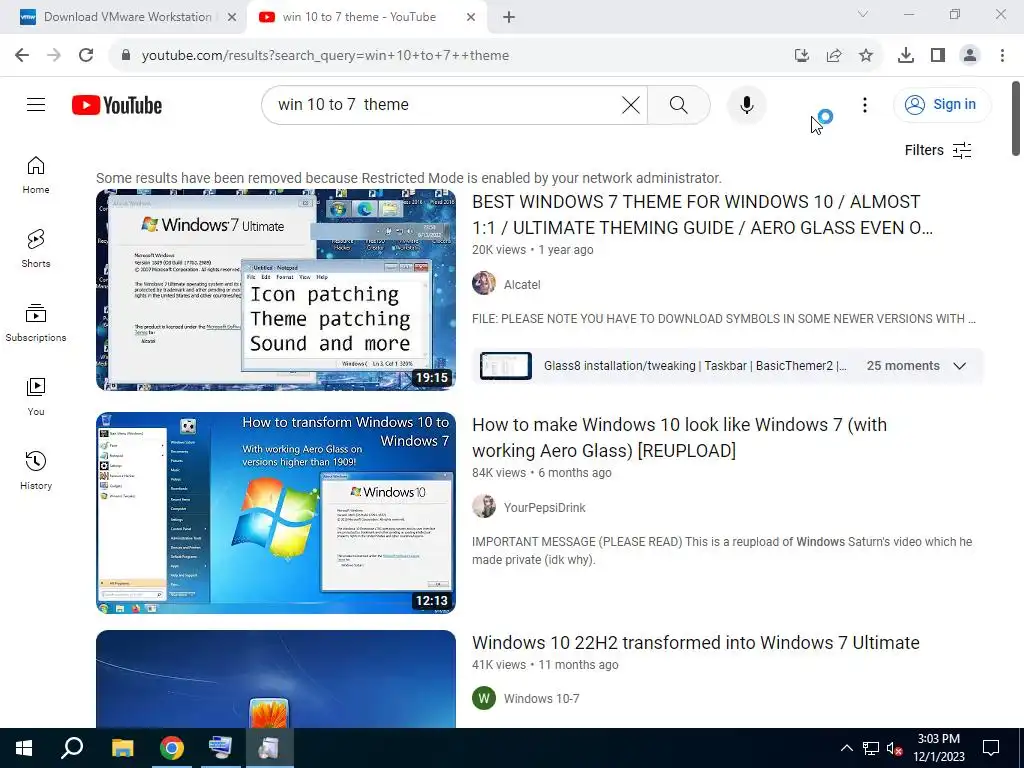Open YouTube settings three-dot menu

tap(865, 104)
